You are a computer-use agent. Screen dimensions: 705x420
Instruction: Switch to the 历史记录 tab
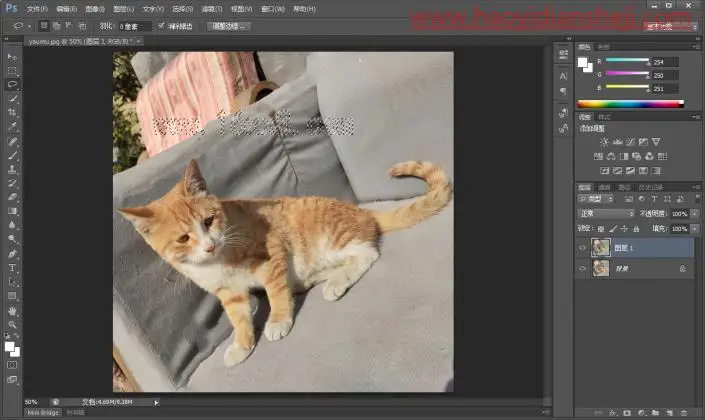pyautogui.click(x=651, y=187)
